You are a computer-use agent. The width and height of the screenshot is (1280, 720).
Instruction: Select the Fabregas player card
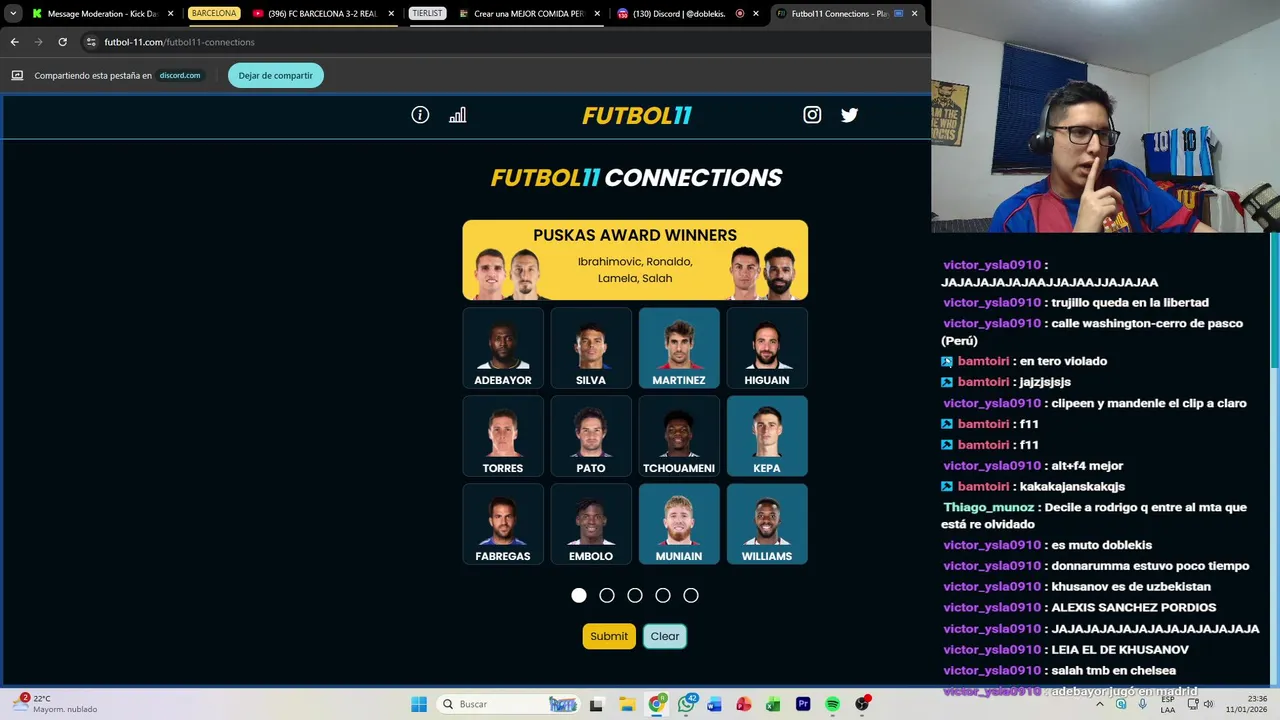(x=503, y=524)
